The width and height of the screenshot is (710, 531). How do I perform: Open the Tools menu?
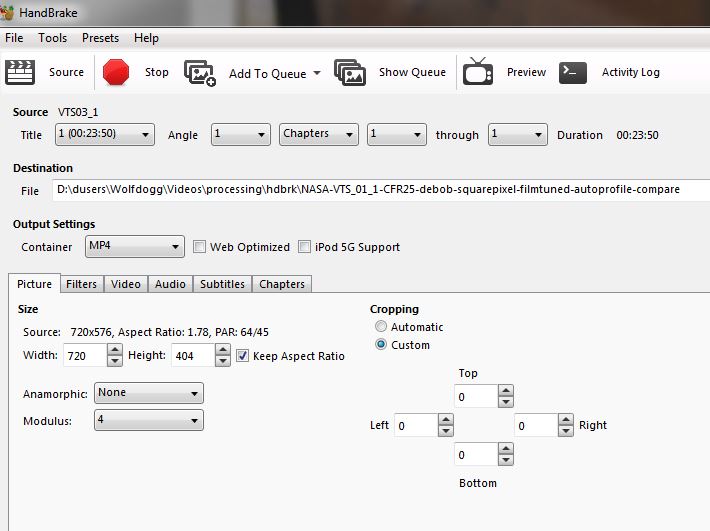point(53,38)
